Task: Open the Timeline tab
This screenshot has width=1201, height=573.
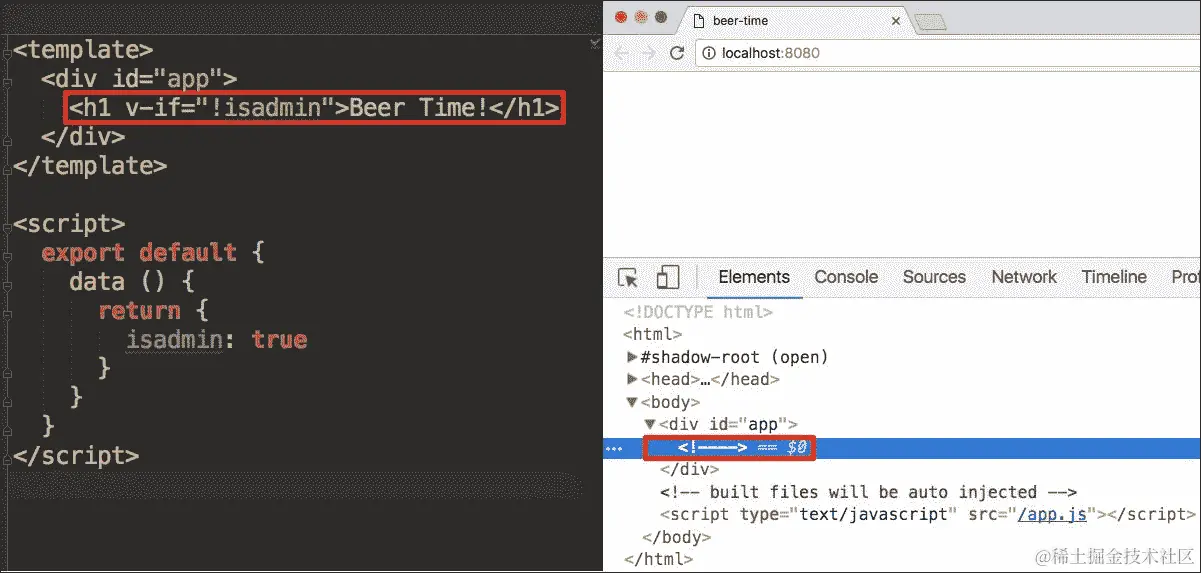Action: point(1114,277)
